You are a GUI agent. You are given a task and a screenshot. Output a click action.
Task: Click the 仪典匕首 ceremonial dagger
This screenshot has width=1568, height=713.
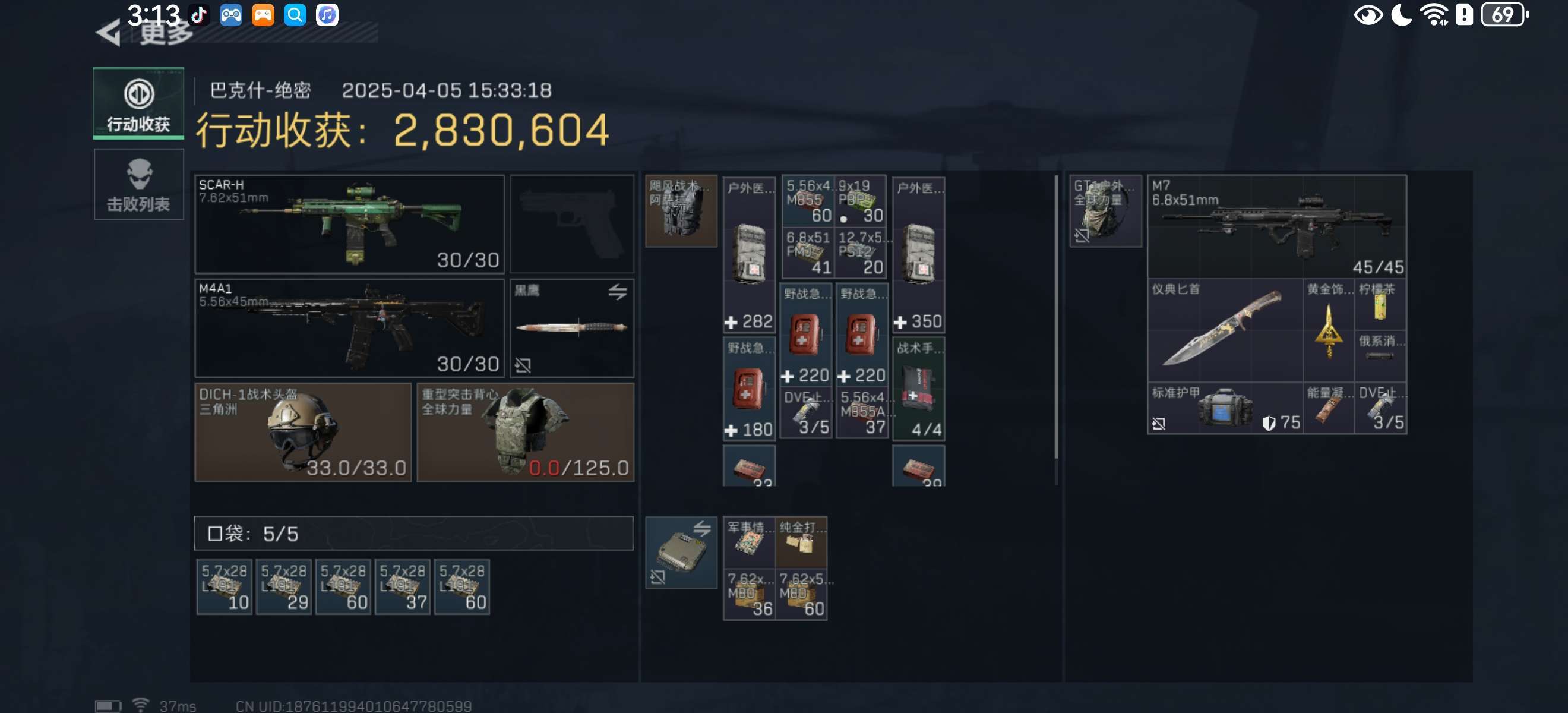(x=1225, y=329)
